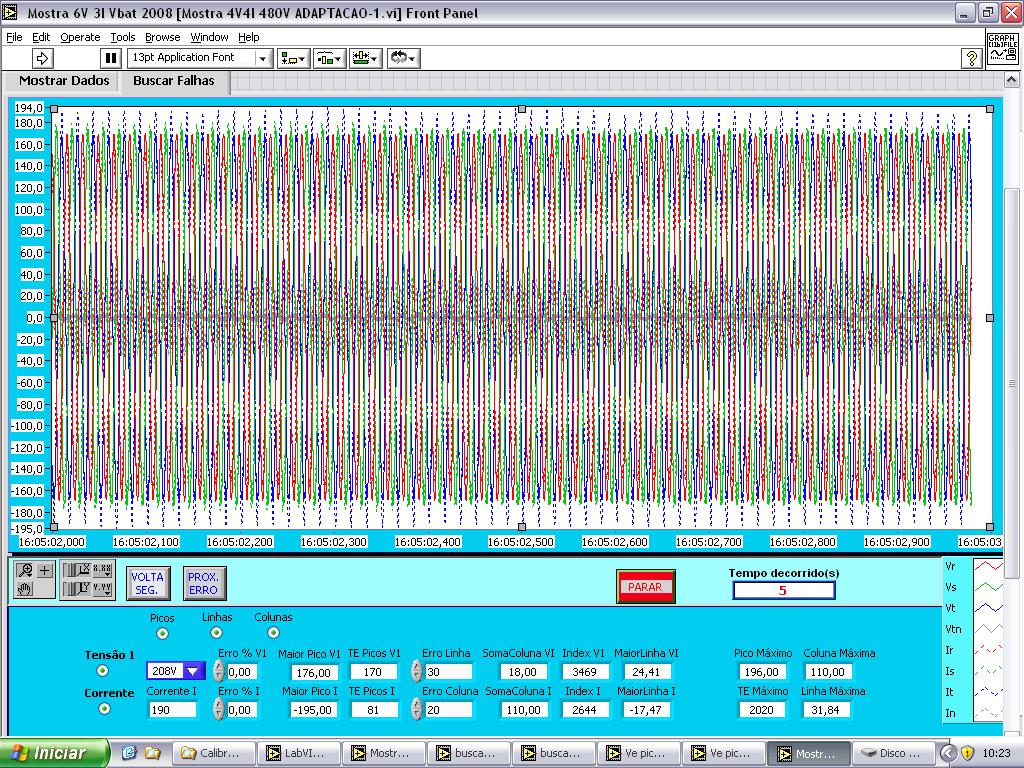Image resolution: width=1024 pixels, height=768 pixels.
Task: Click the Vs green plot legend sample
Action: 988,587
